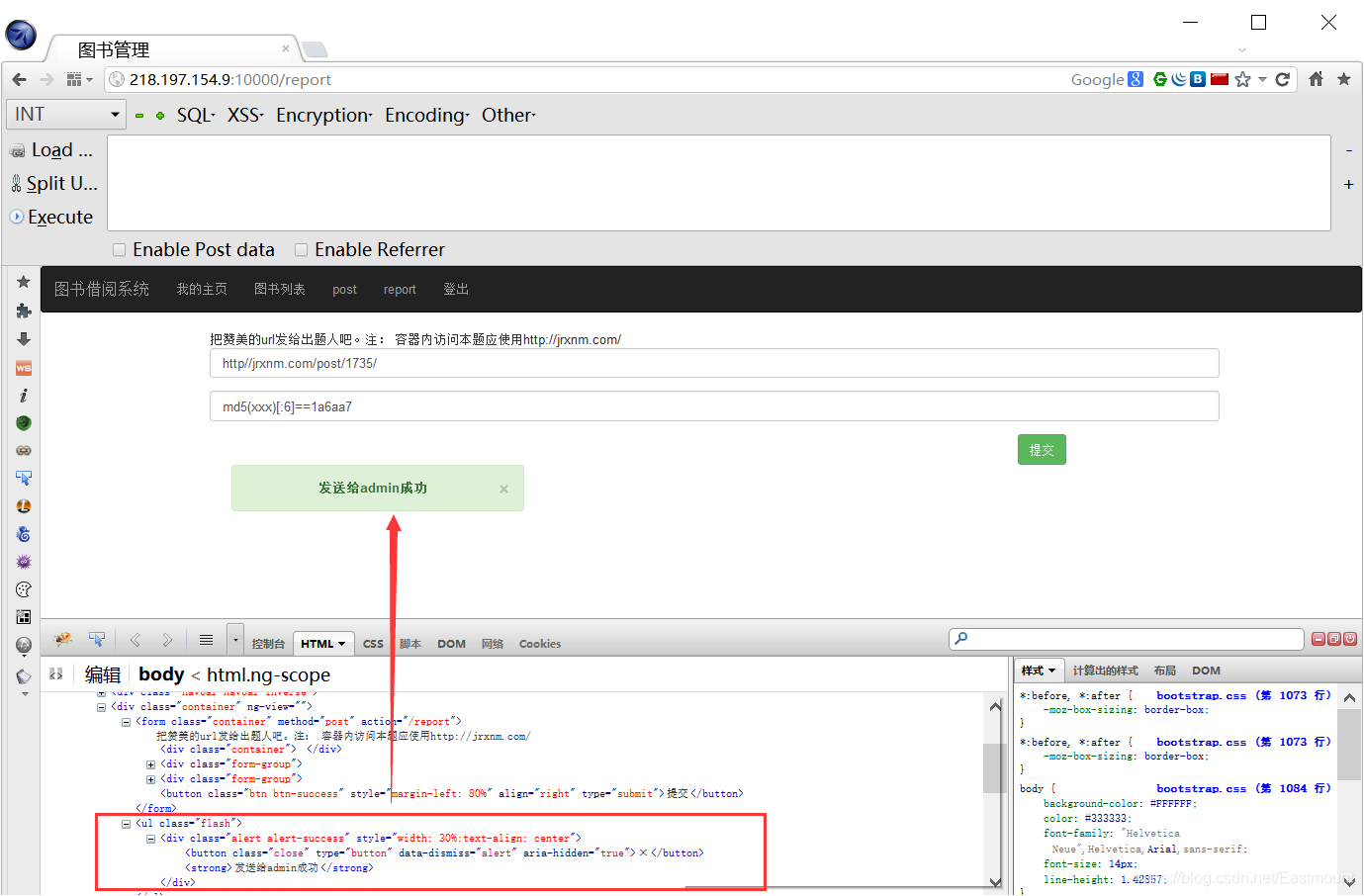Open the Encryption dropdown menu
This screenshot has height=896, width=1364.
coord(324,116)
